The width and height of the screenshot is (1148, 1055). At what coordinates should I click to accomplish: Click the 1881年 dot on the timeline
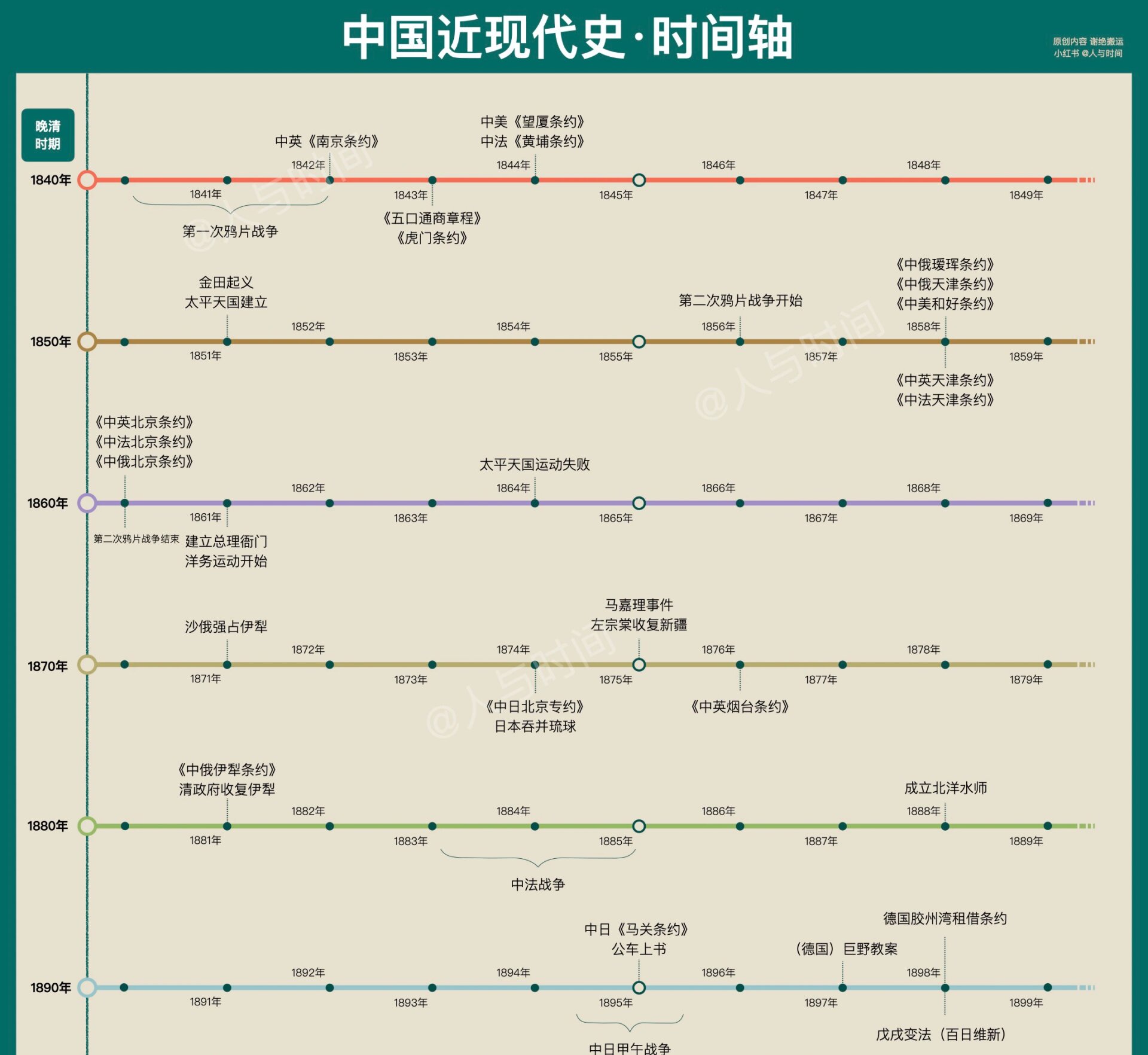227,826
